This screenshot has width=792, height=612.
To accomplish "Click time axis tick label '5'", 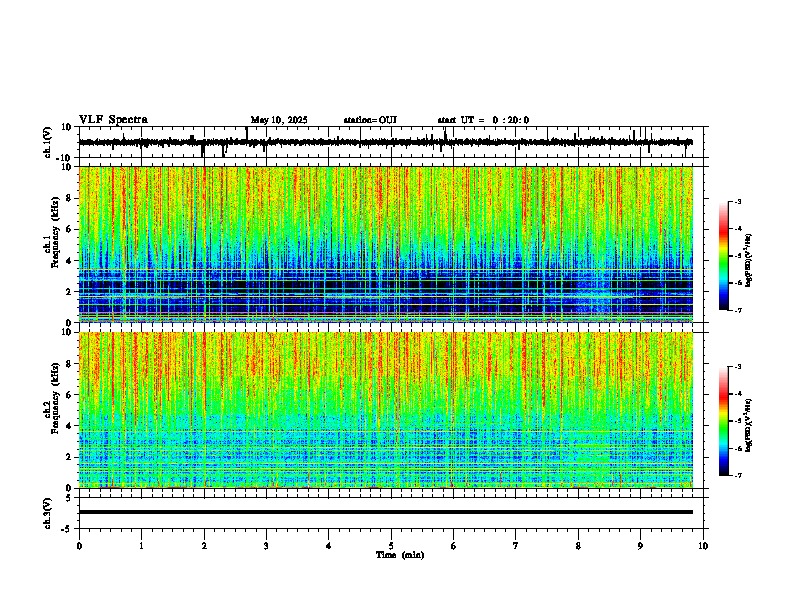I will 391,546.
